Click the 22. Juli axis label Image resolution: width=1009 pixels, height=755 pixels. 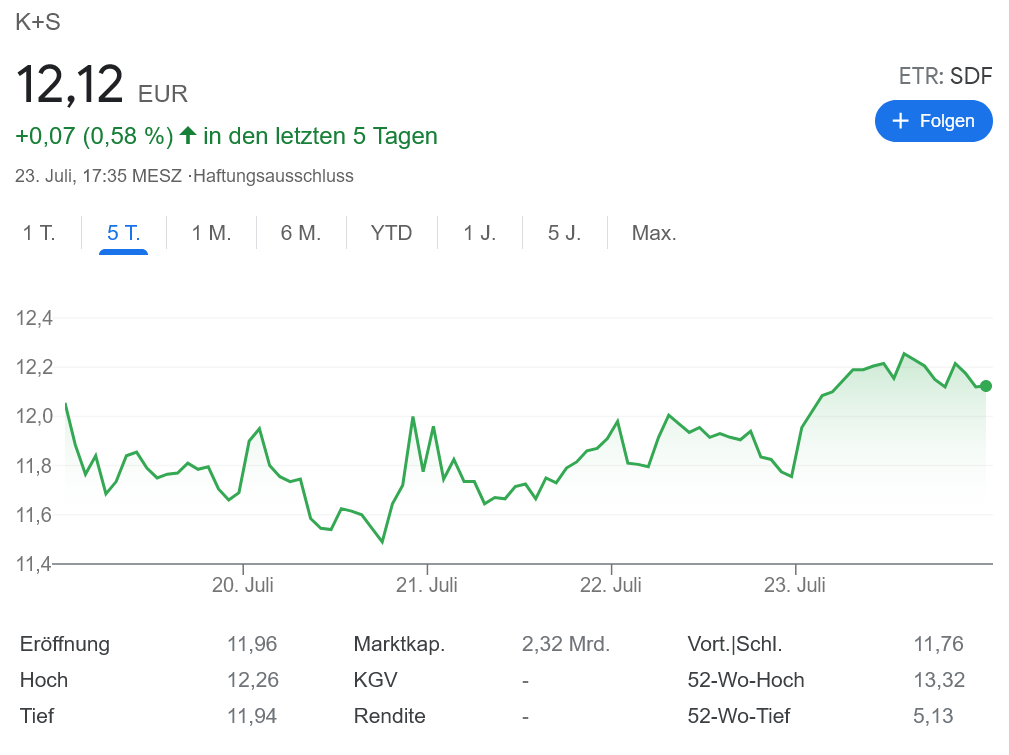click(x=611, y=584)
